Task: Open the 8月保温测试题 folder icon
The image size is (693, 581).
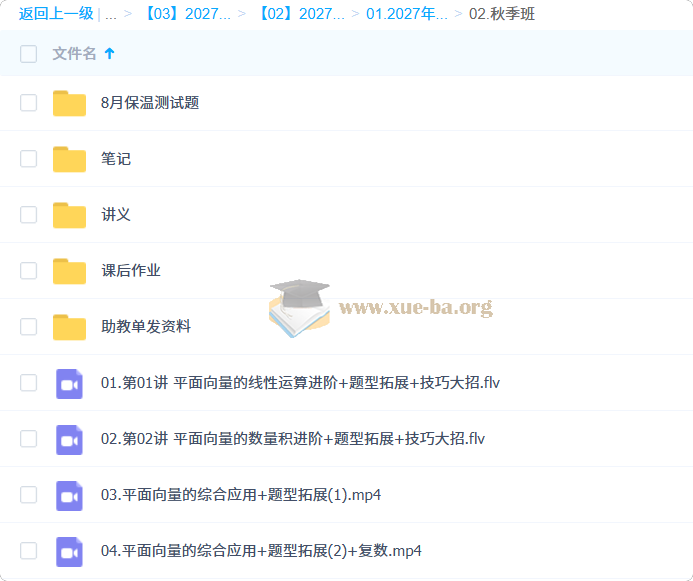Action: tap(69, 103)
